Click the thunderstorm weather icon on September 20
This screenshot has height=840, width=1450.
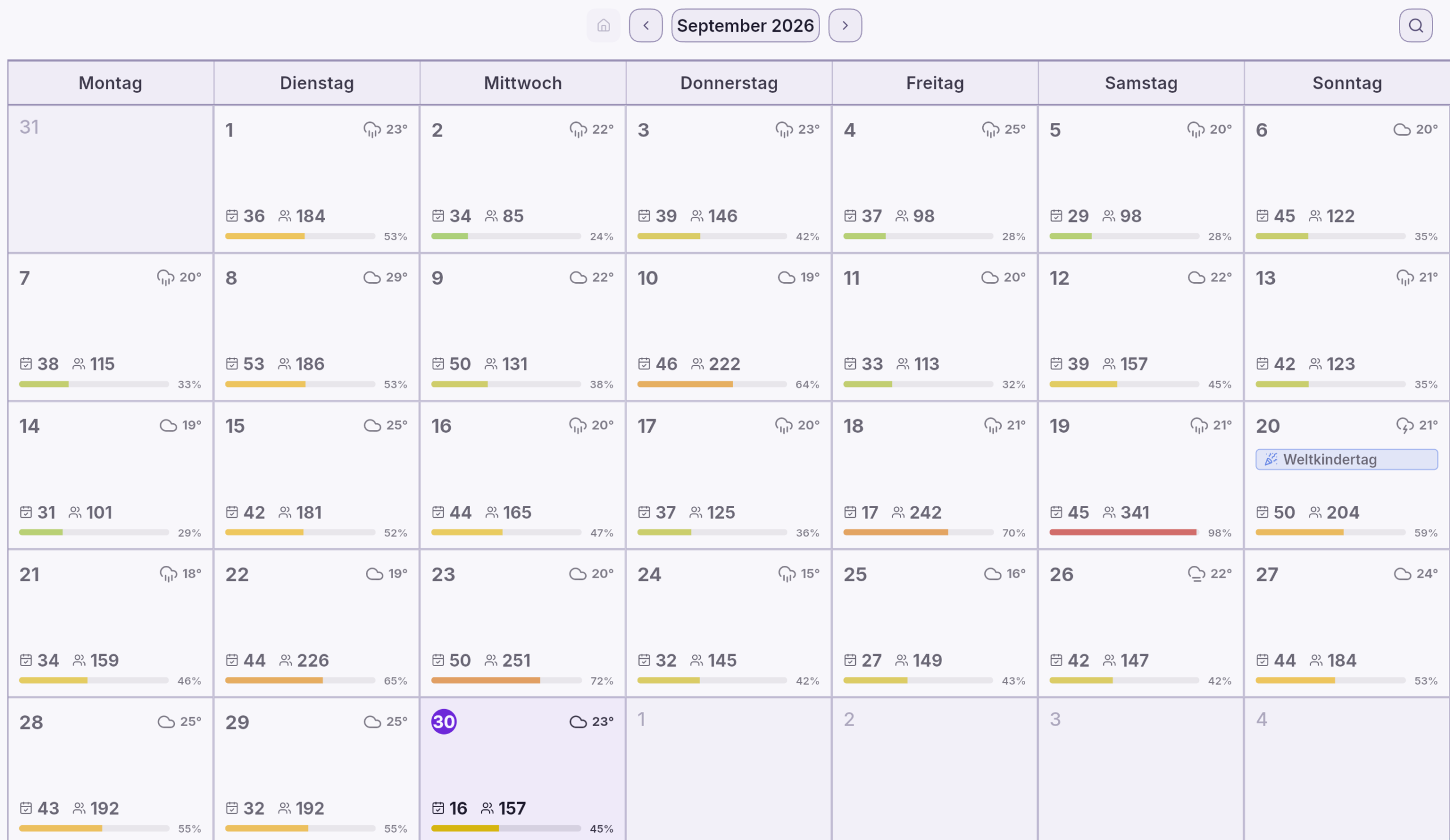1405,425
